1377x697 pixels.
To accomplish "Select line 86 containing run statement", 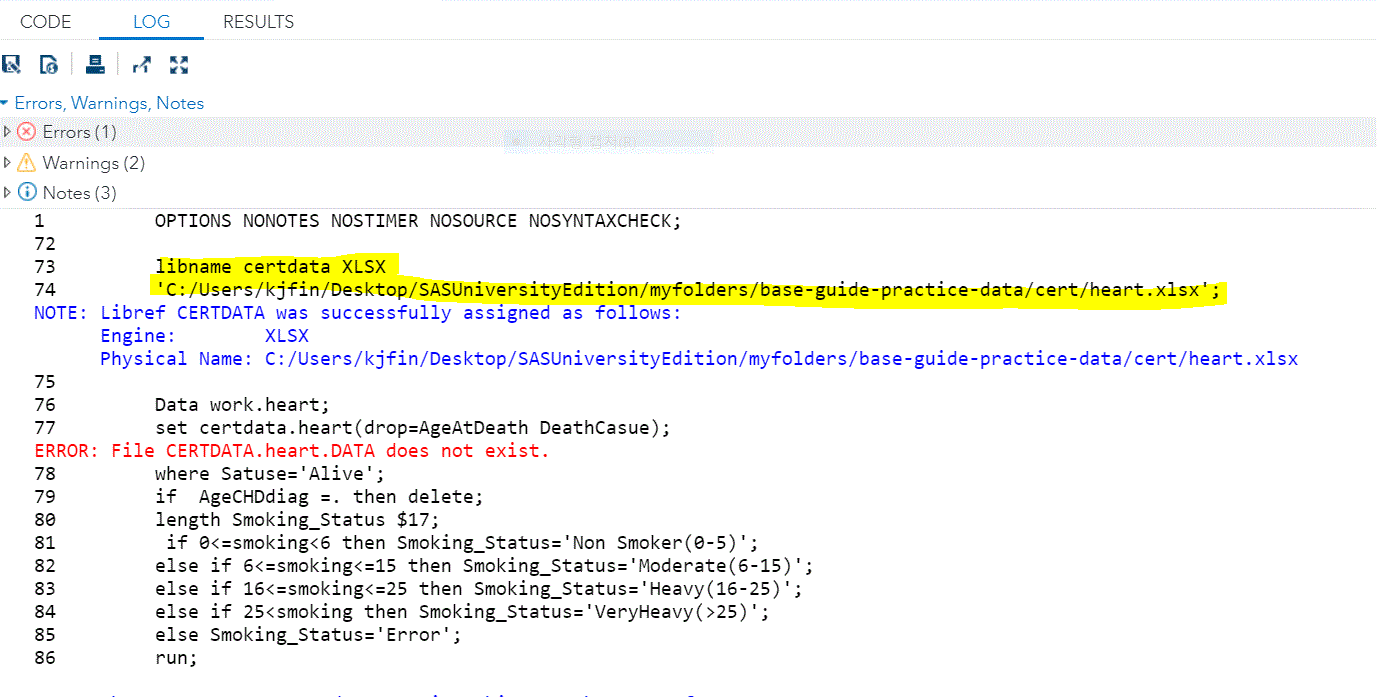I will (x=175, y=657).
